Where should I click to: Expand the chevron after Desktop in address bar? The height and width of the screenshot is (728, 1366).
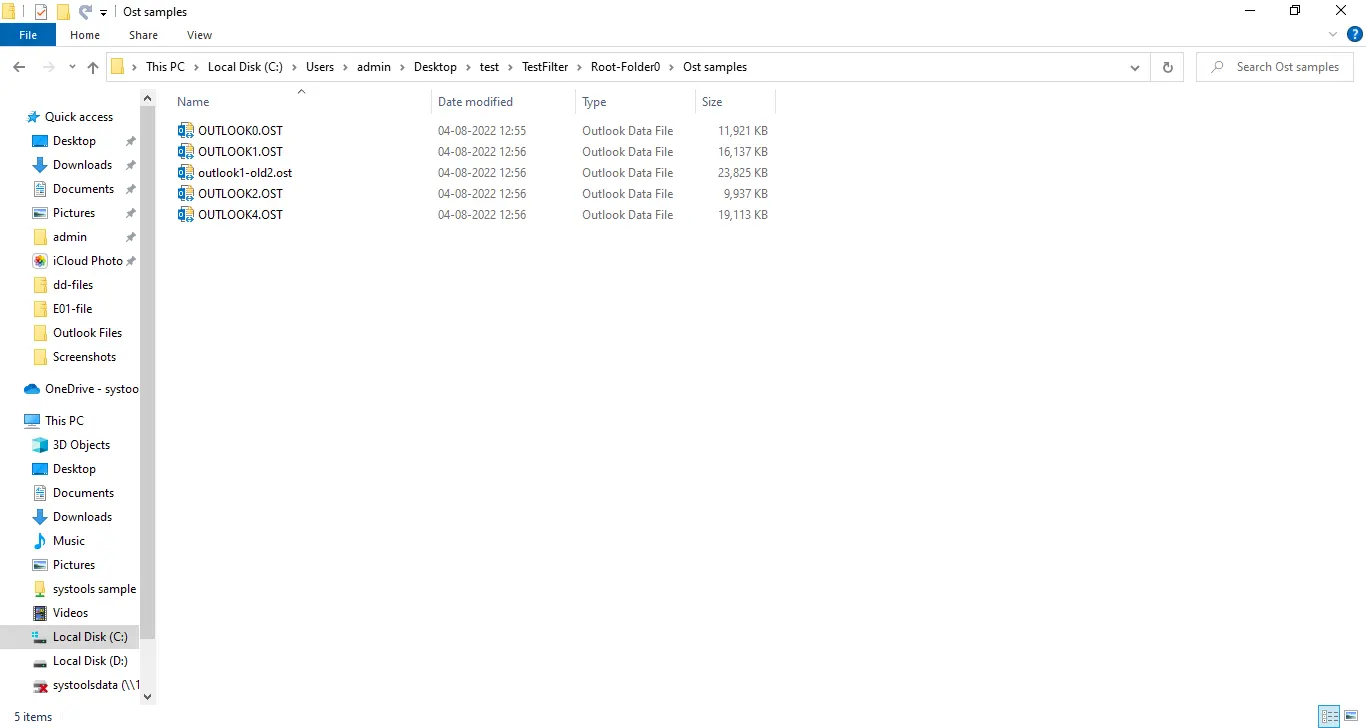468,67
